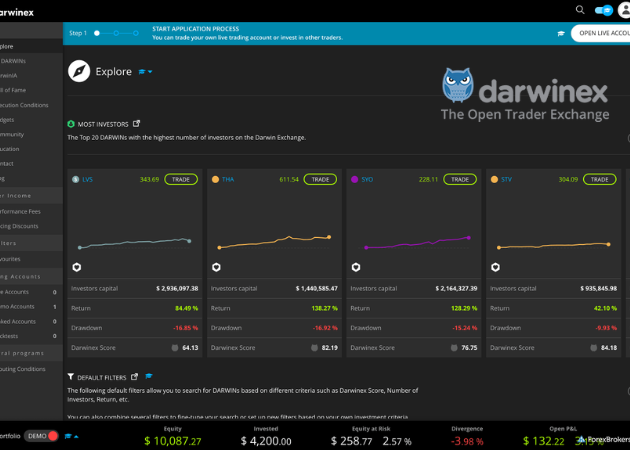Image resolution: width=630 pixels, height=450 pixels.
Task: Open Hall of Fame in sidebar
Action: click(x=20, y=90)
